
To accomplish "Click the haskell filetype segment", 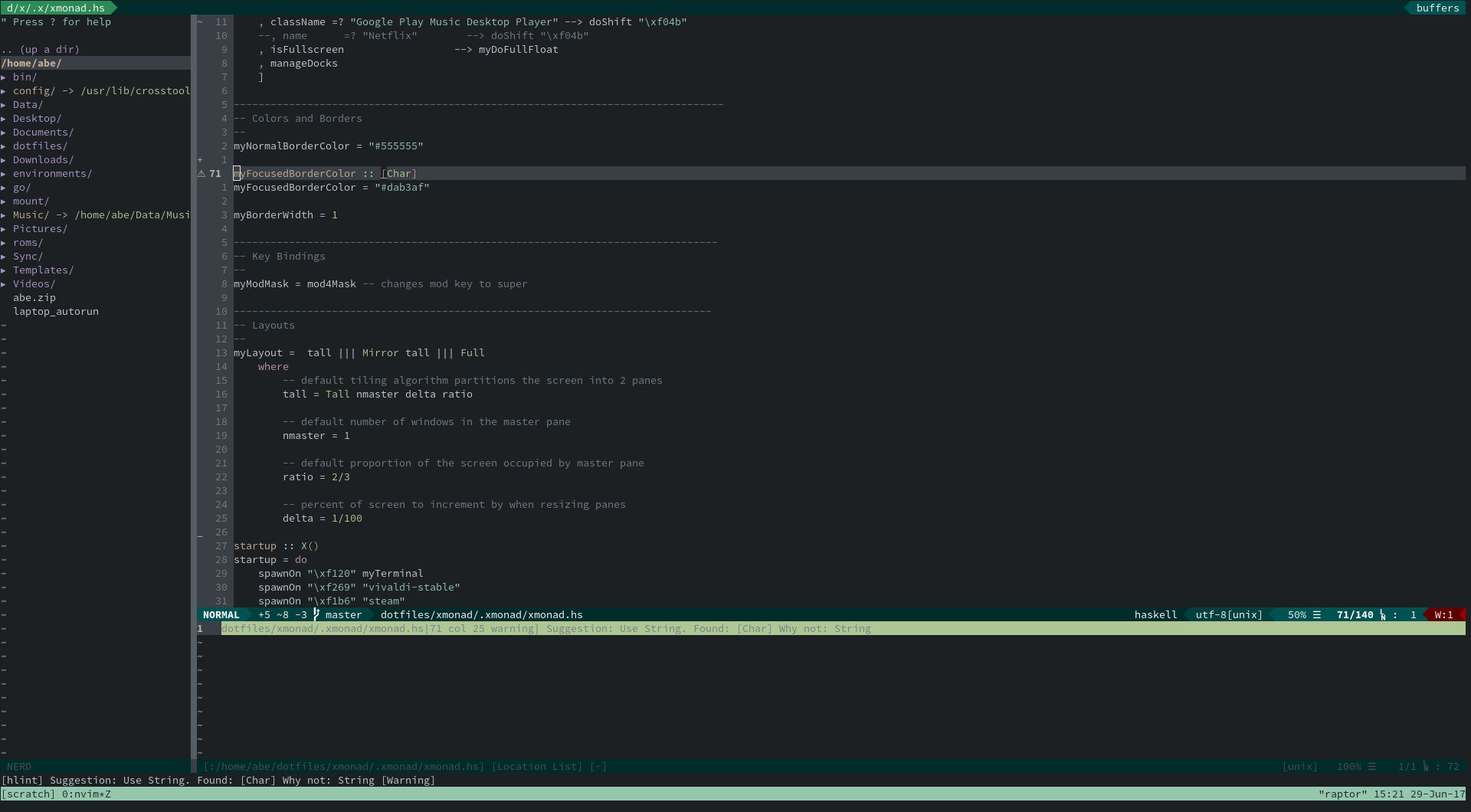I will pyautogui.click(x=1155, y=615).
